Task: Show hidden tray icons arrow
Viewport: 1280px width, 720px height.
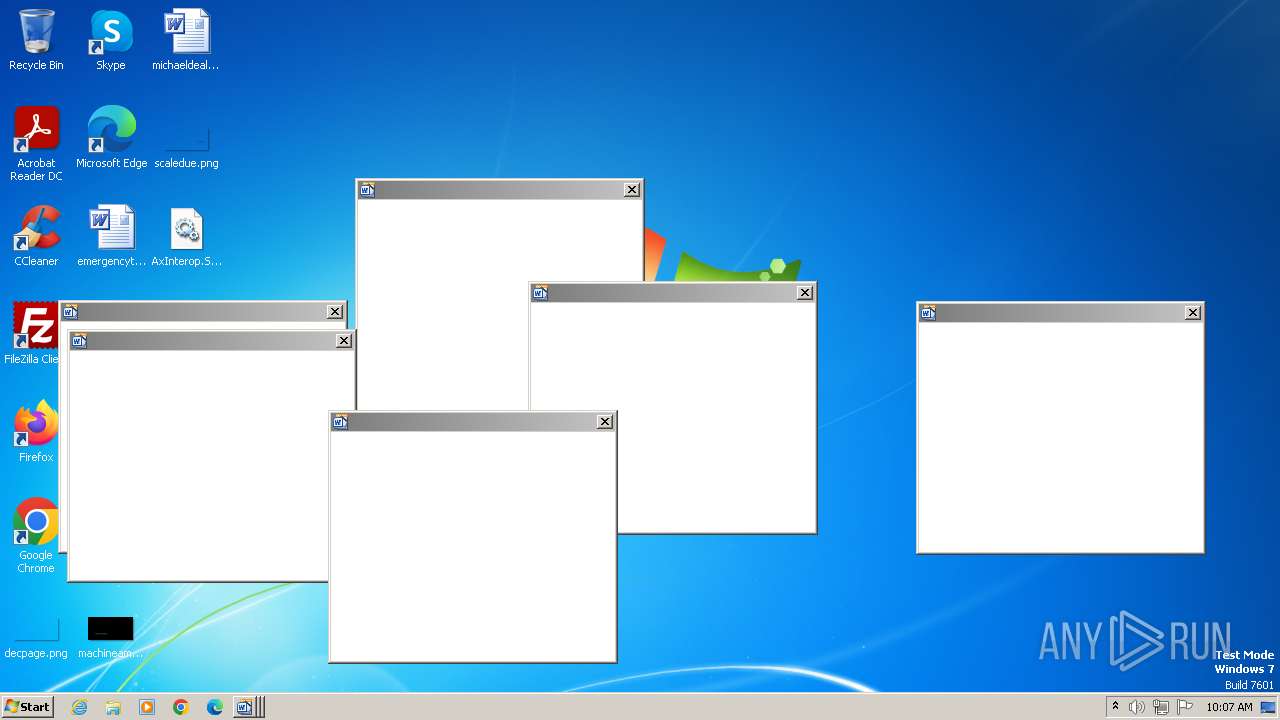Action: (1115, 707)
